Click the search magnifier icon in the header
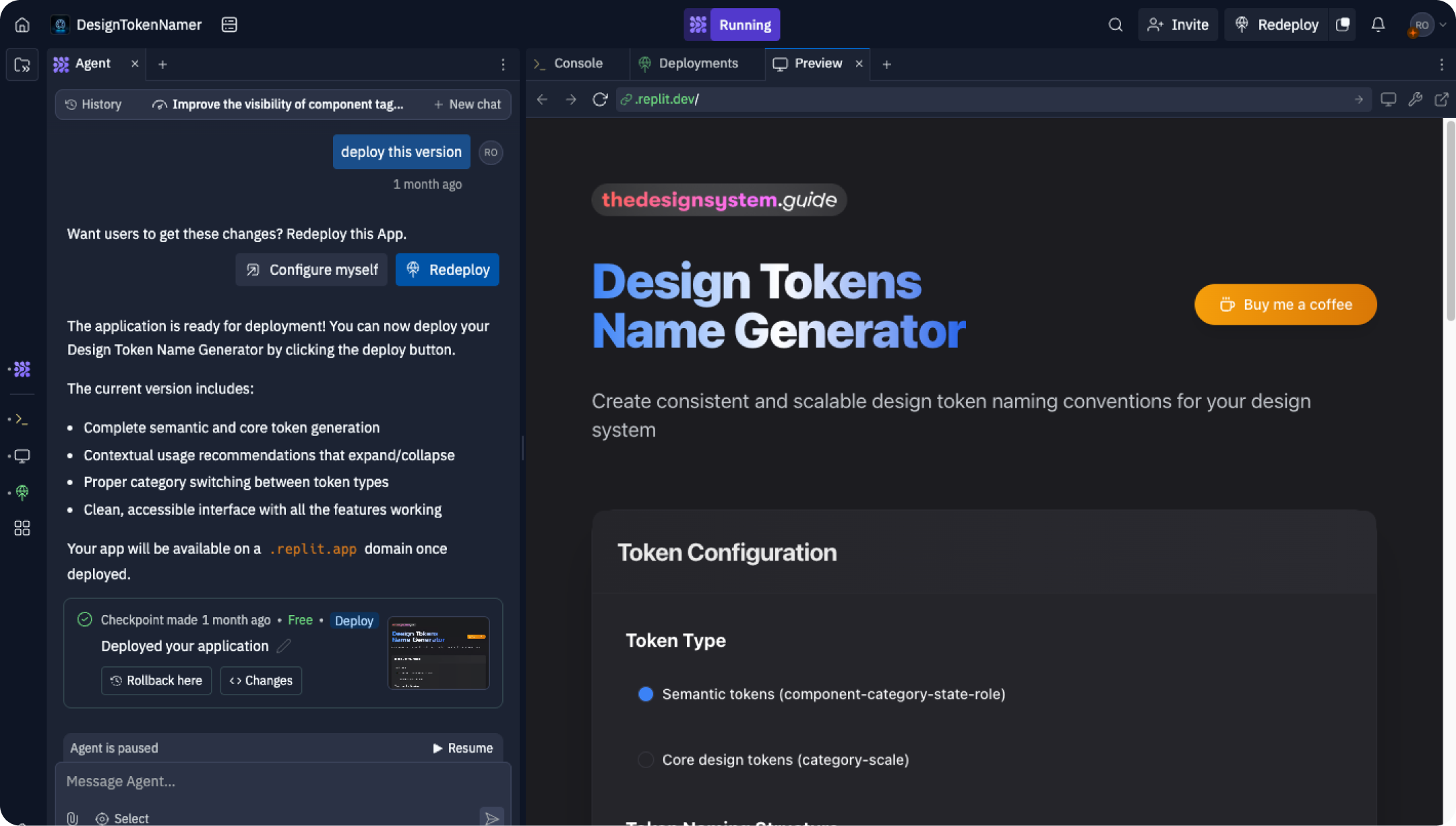 click(1115, 24)
